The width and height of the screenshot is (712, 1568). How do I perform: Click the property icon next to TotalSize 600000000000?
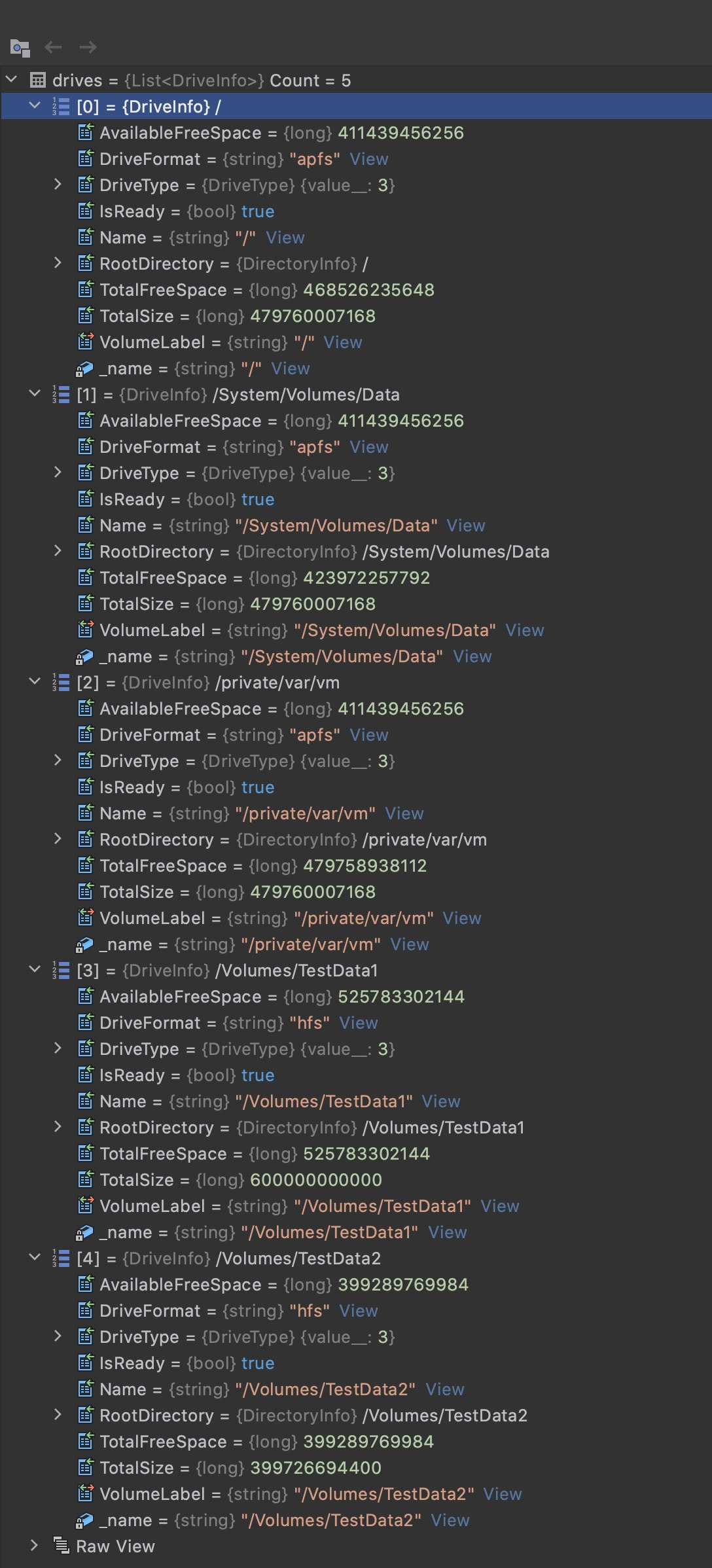click(86, 1179)
